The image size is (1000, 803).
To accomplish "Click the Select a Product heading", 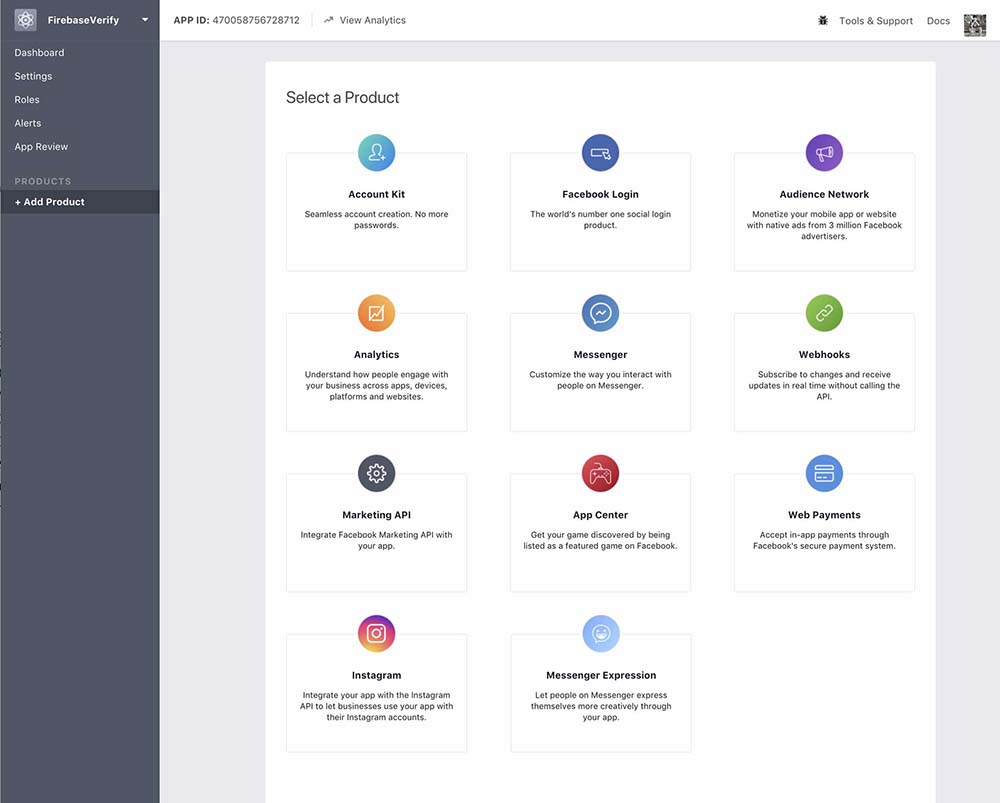I will 342,98.
